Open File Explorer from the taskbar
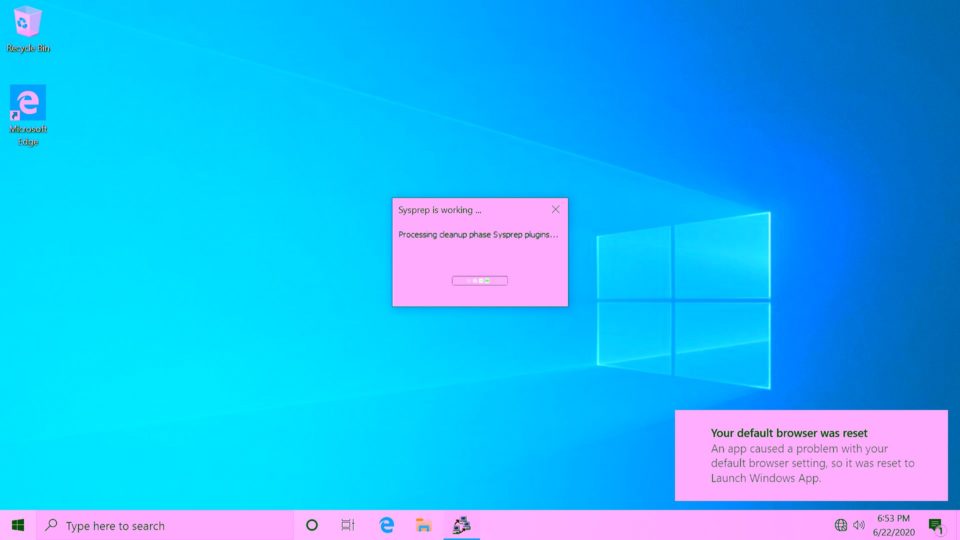 pos(423,525)
